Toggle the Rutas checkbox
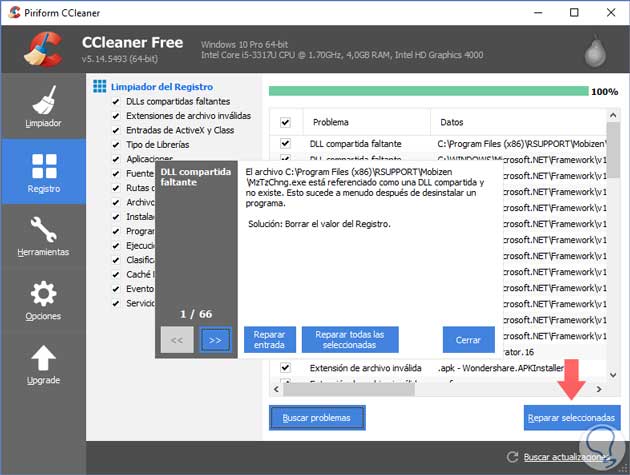Image resolution: width=630 pixels, height=475 pixels. pyautogui.click(x=116, y=188)
